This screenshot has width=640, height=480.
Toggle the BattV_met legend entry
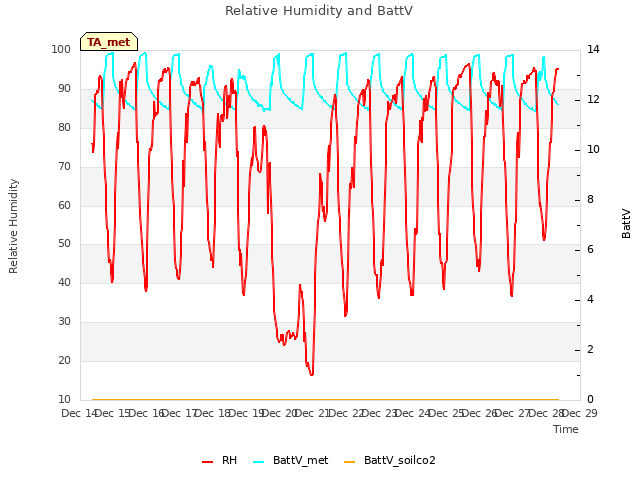pos(291,460)
